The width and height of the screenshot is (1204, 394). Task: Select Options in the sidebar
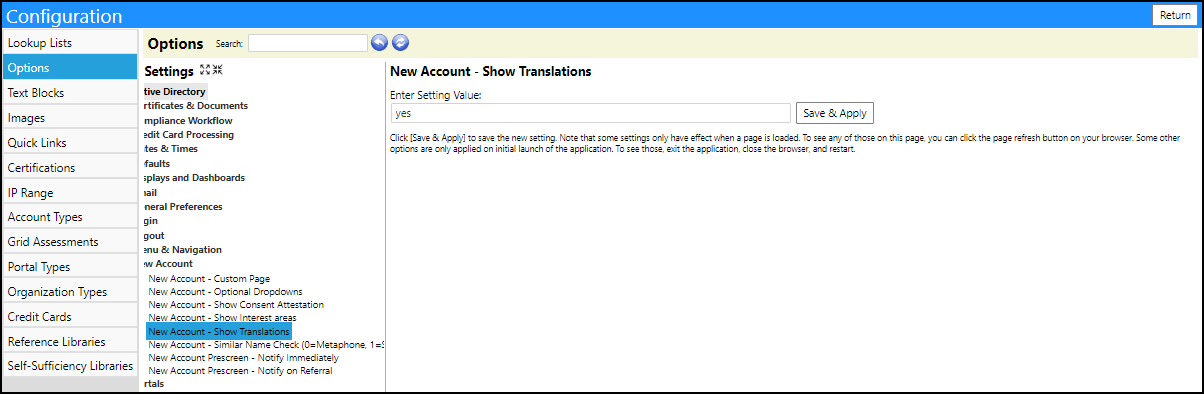[69, 68]
